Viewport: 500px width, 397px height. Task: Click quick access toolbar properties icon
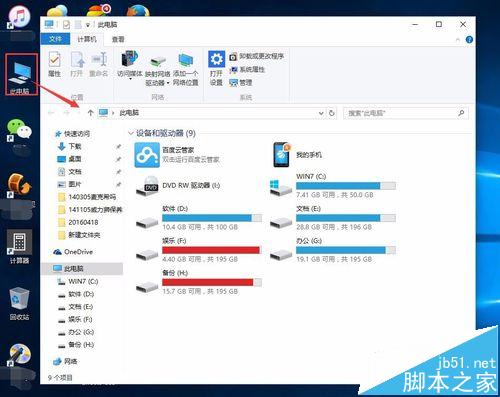pos(66,25)
